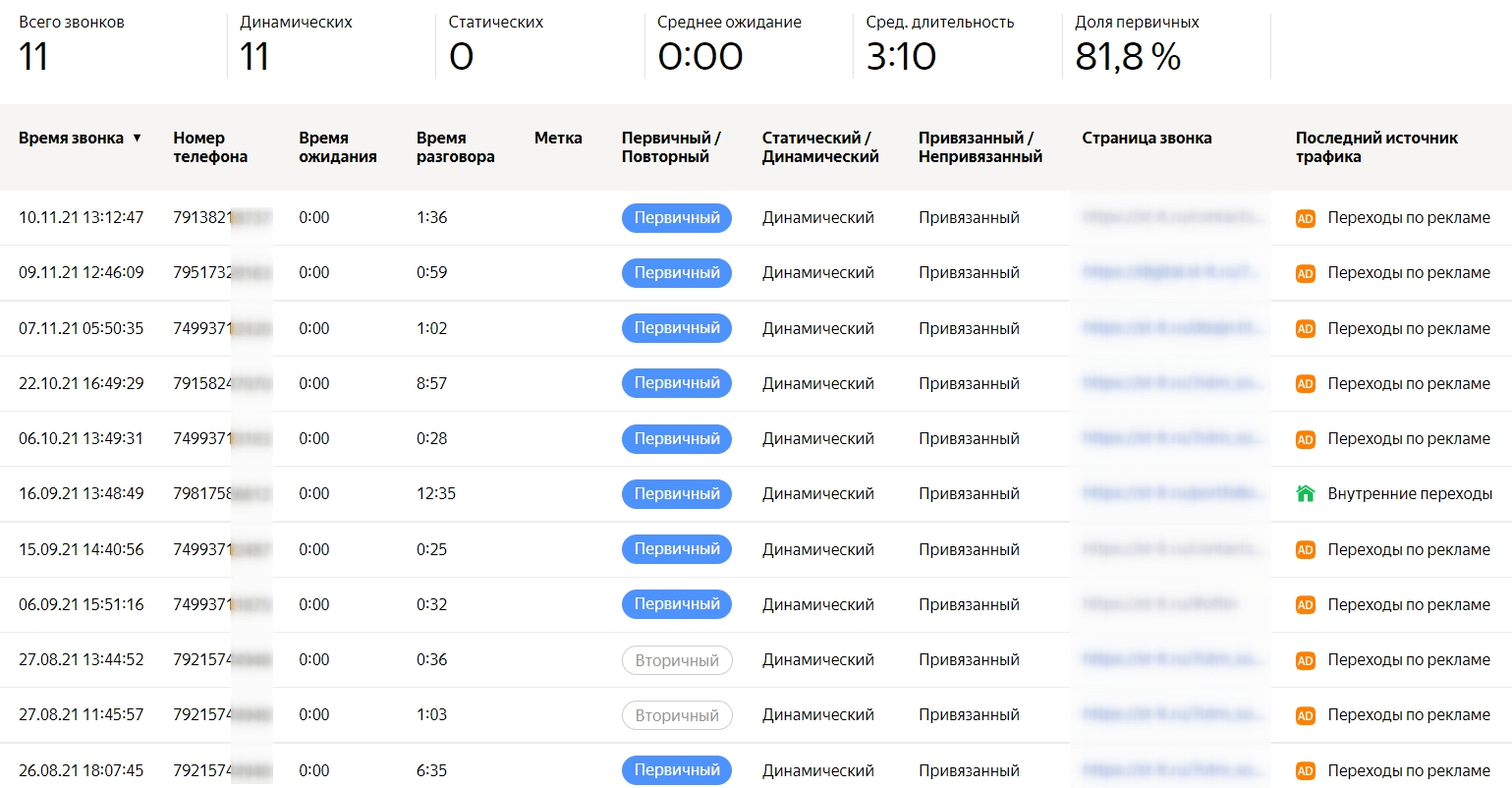Click the Время ожидания column header
Screen dimensions: 1512x788
[338, 147]
